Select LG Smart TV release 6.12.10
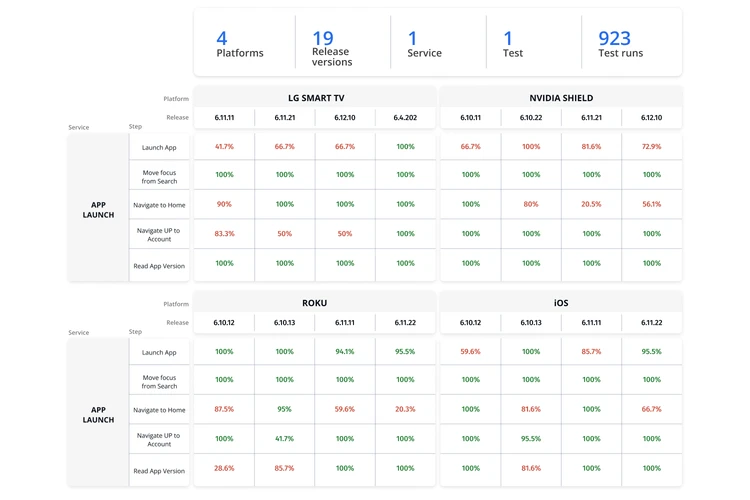This screenshot has width=750, height=500. 345,117
